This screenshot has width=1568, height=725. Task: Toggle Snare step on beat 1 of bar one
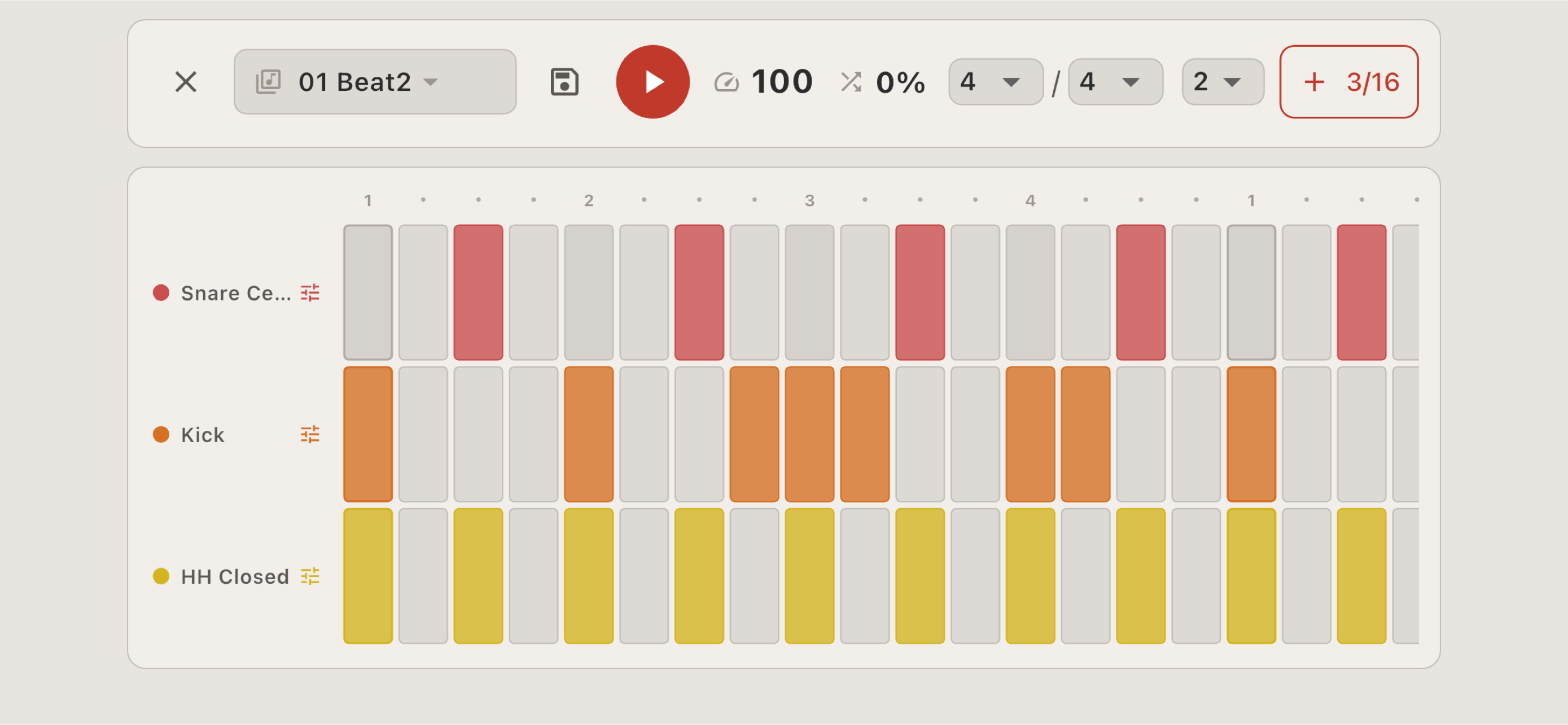pos(367,292)
